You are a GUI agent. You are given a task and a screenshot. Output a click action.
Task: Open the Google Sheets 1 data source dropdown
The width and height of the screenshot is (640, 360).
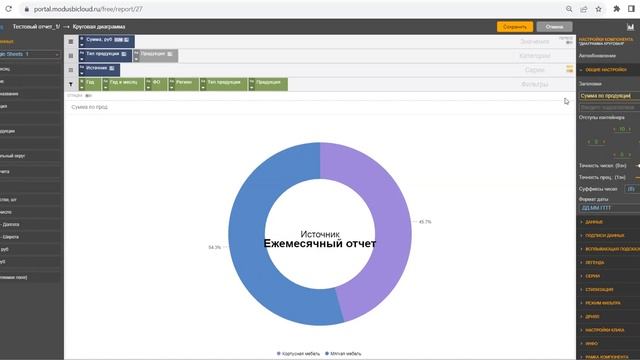(30, 54)
